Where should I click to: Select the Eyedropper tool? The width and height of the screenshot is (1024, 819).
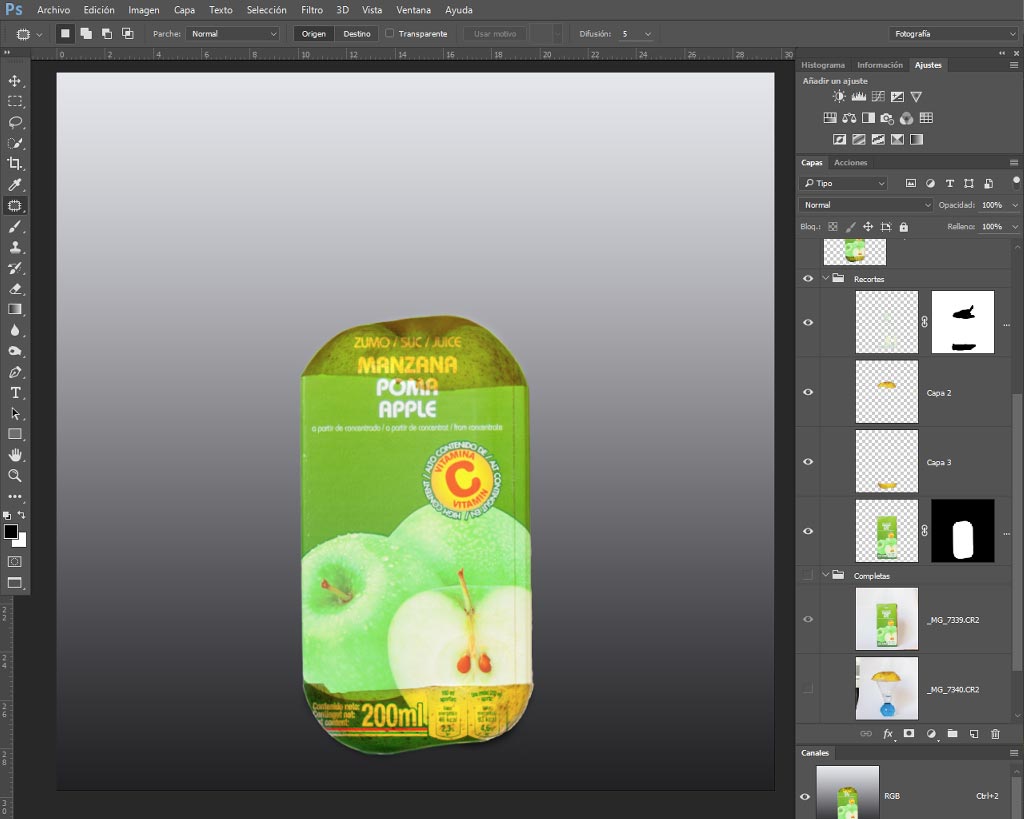[x=14, y=184]
